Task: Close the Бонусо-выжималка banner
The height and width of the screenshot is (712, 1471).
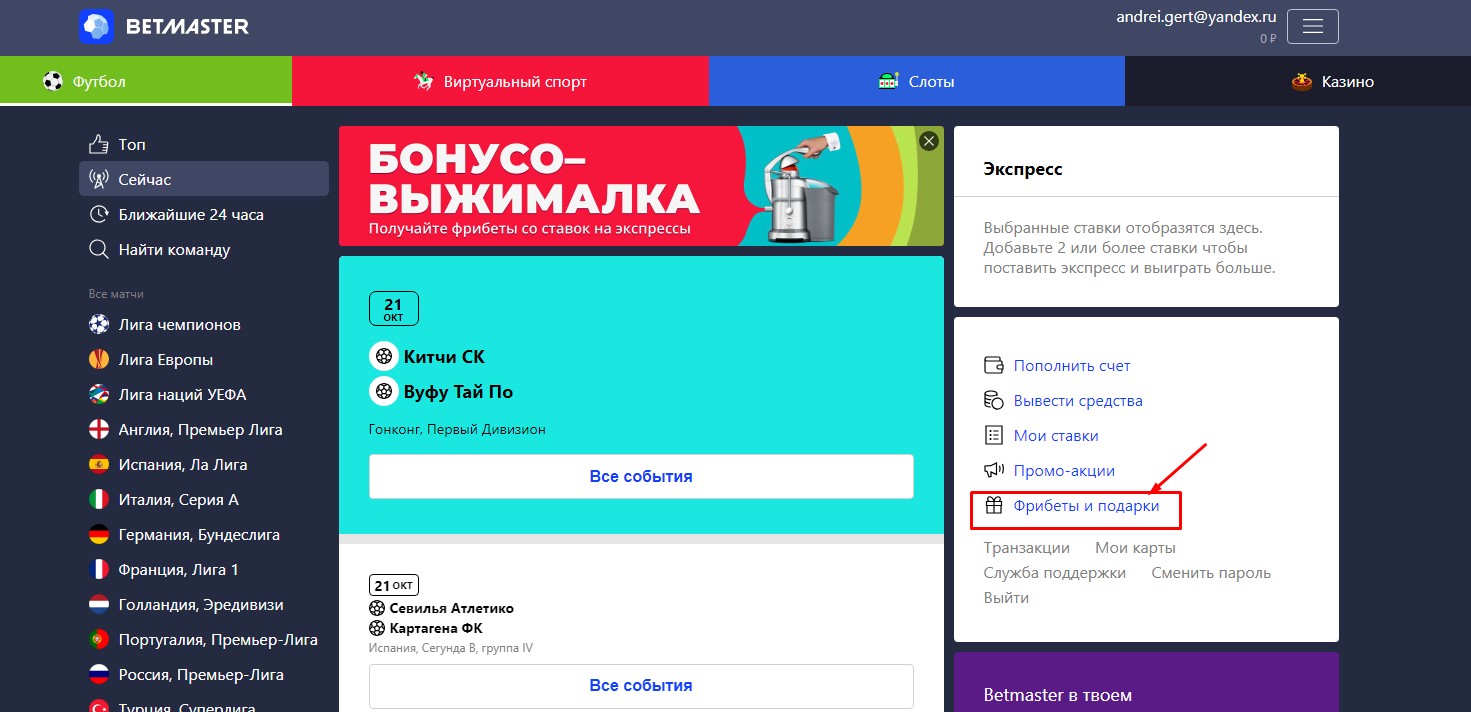Action: pyautogui.click(x=929, y=141)
